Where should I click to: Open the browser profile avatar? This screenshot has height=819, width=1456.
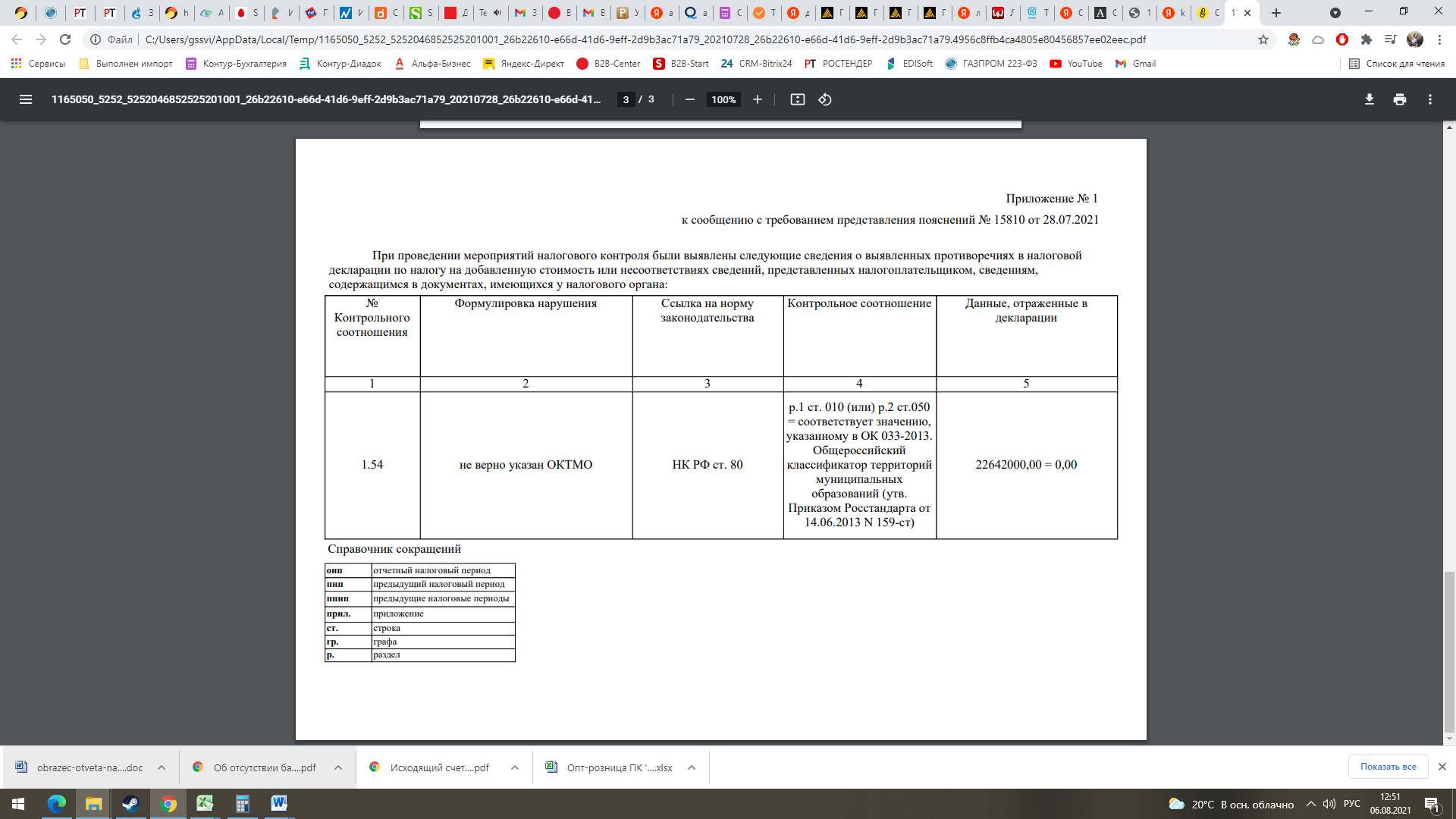pyautogui.click(x=1415, y=39)
